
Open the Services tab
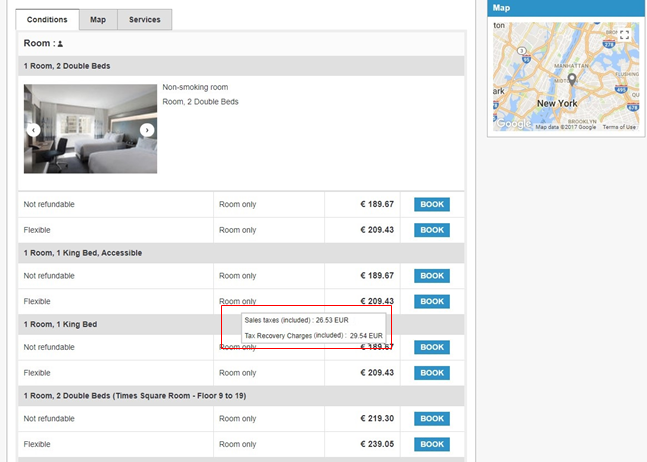click(144, 19)
